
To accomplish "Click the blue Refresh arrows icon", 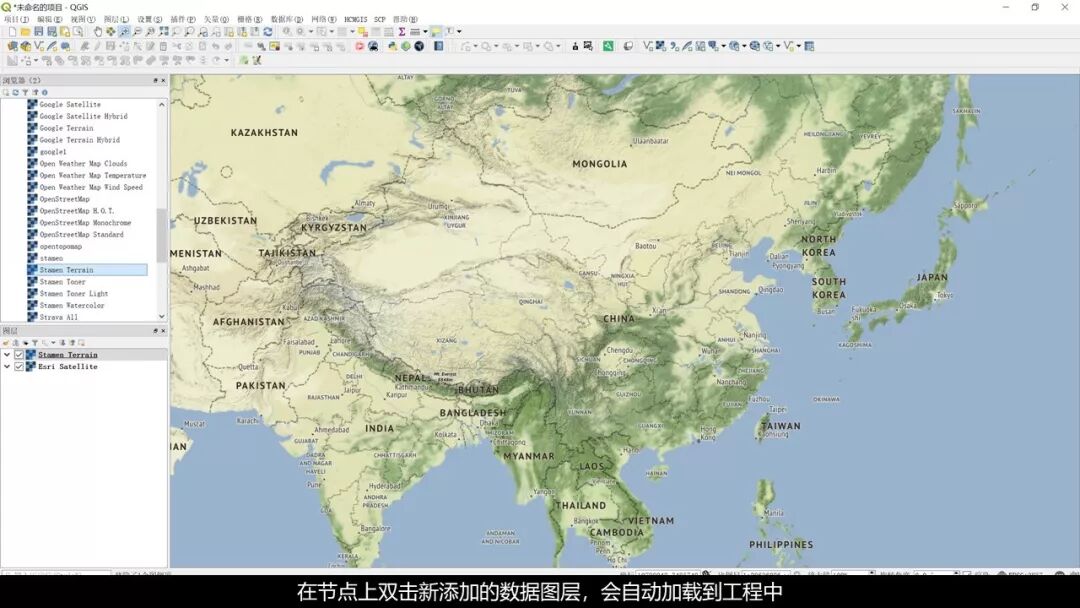I will tap(268, 32).
